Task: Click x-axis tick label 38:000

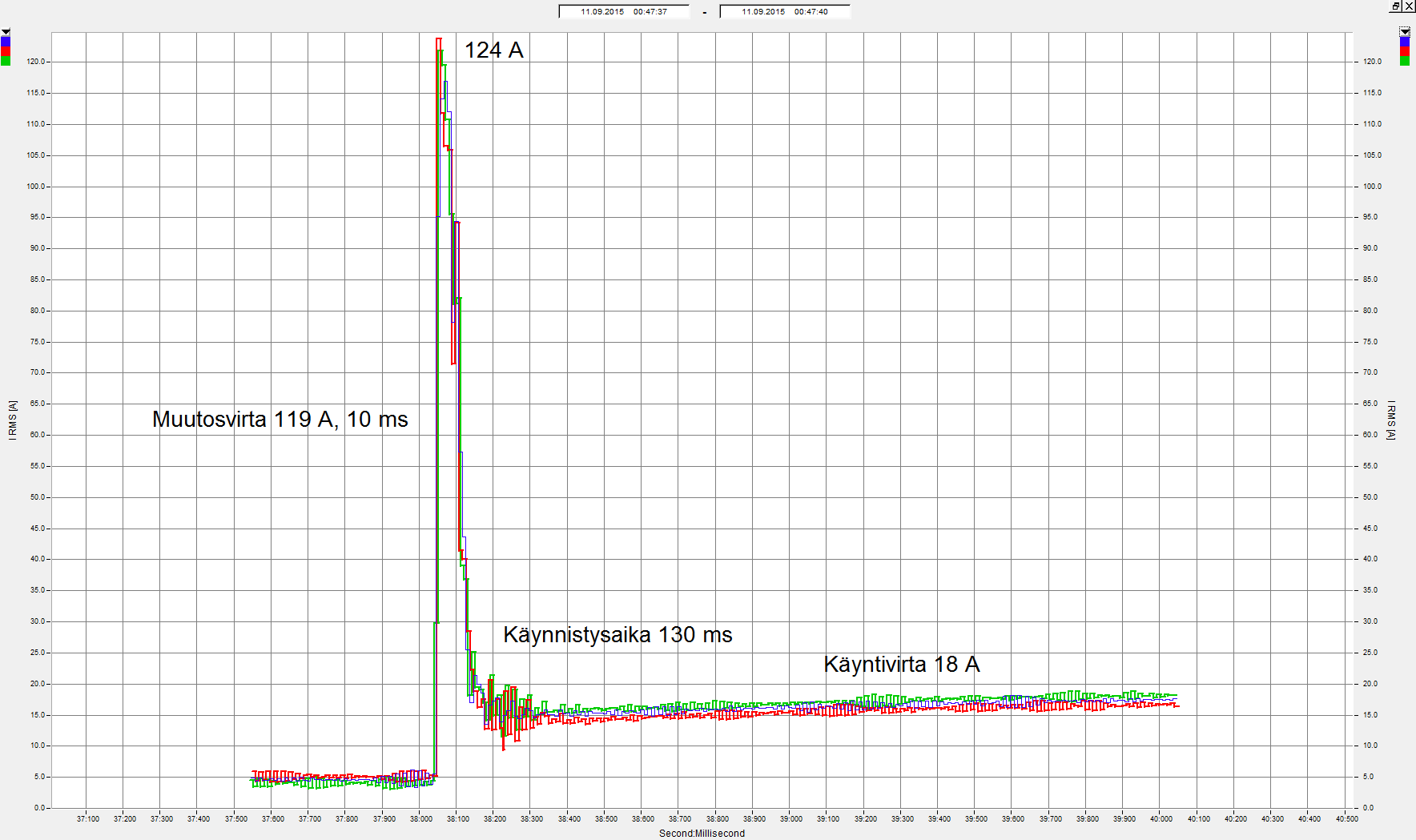Action: tap(421, 819)
